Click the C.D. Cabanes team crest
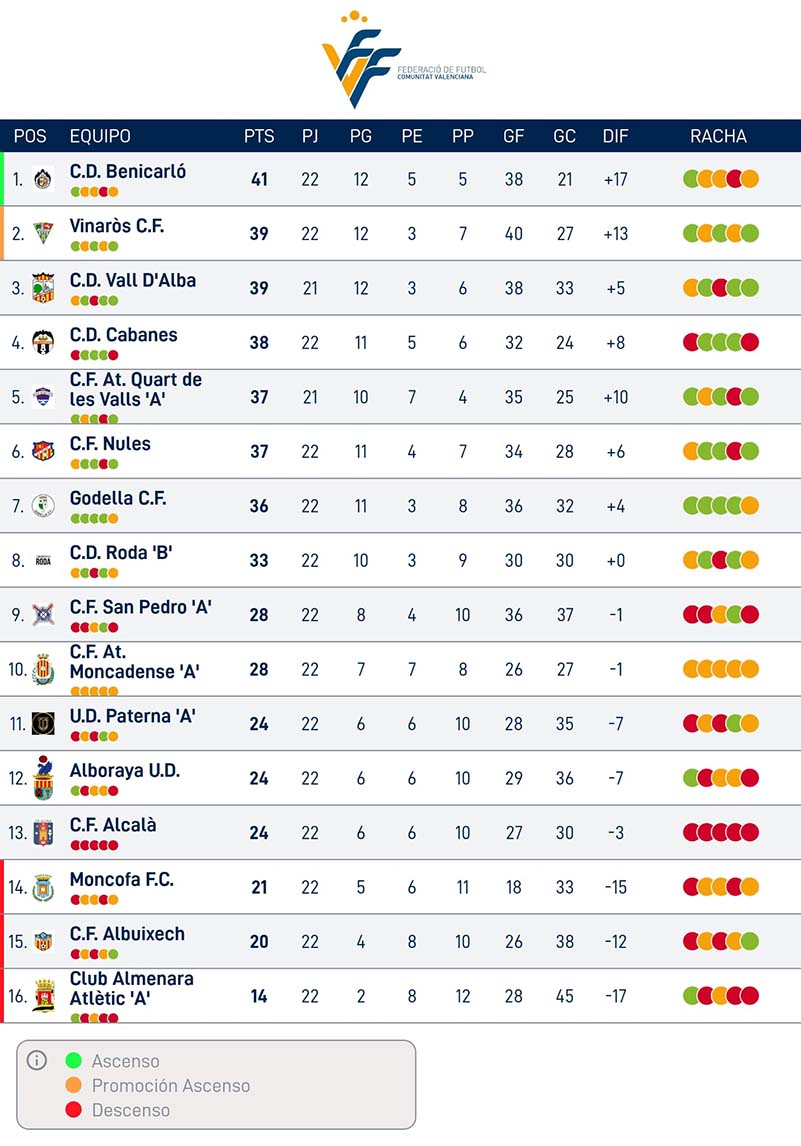 pyautogui.click(x=43, y=342)
